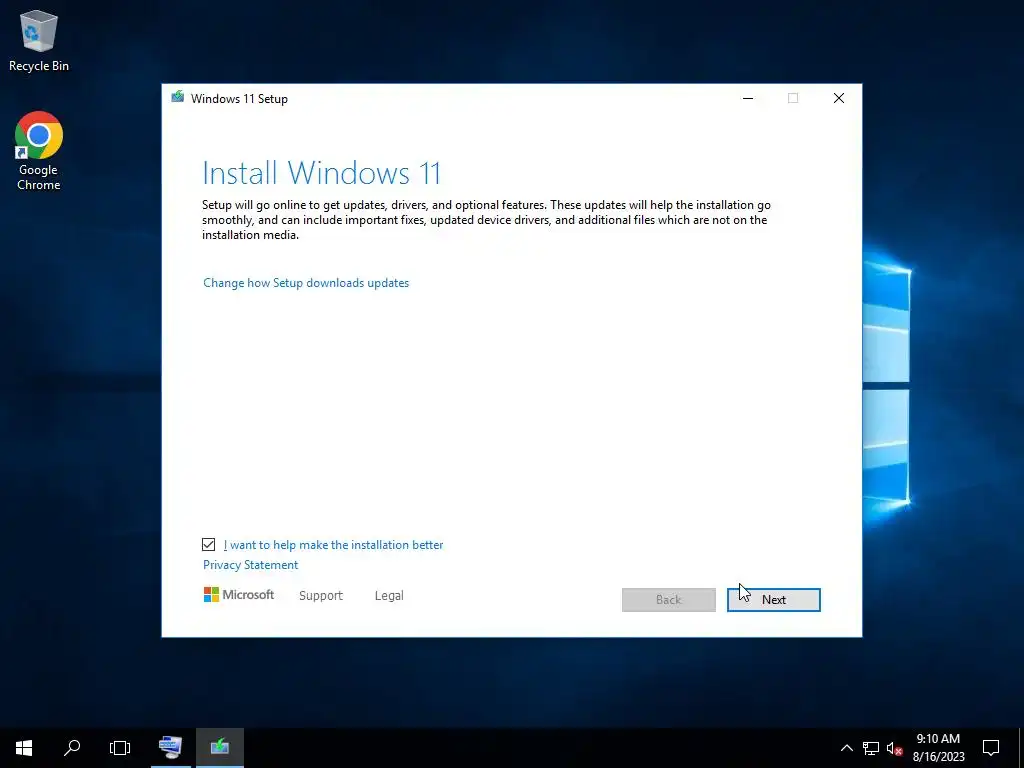Click the Legal link
The width and height of the screenshot is (1024, 768).
coord(389,596)
